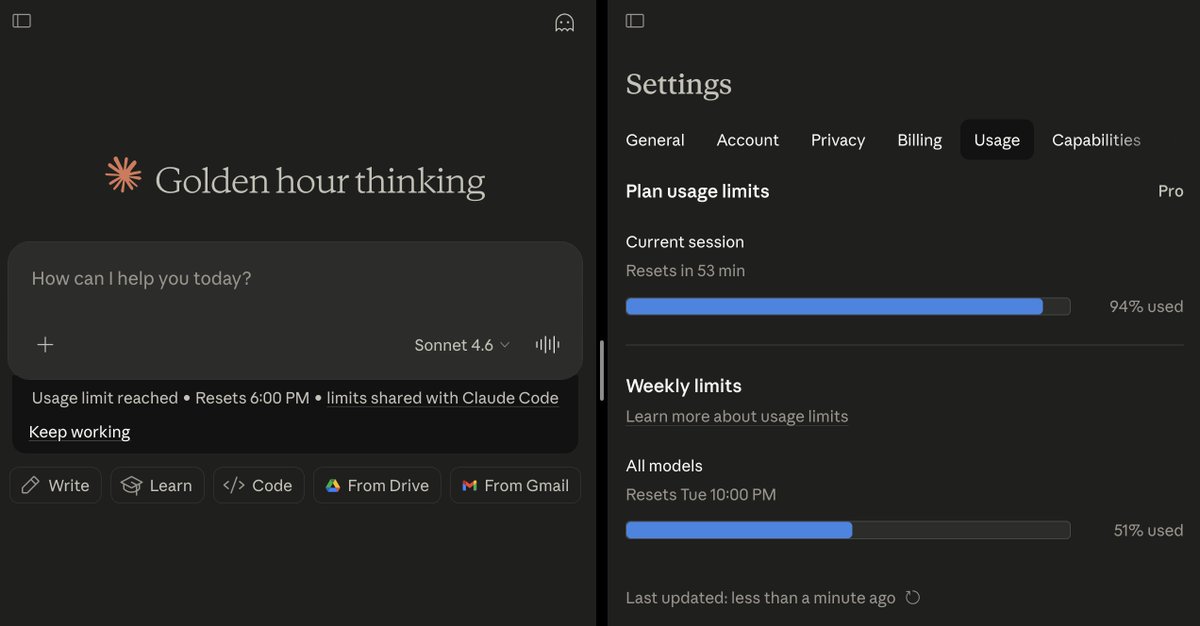Open the Sonnet 4.6 model selector

(x=462, y=345)
